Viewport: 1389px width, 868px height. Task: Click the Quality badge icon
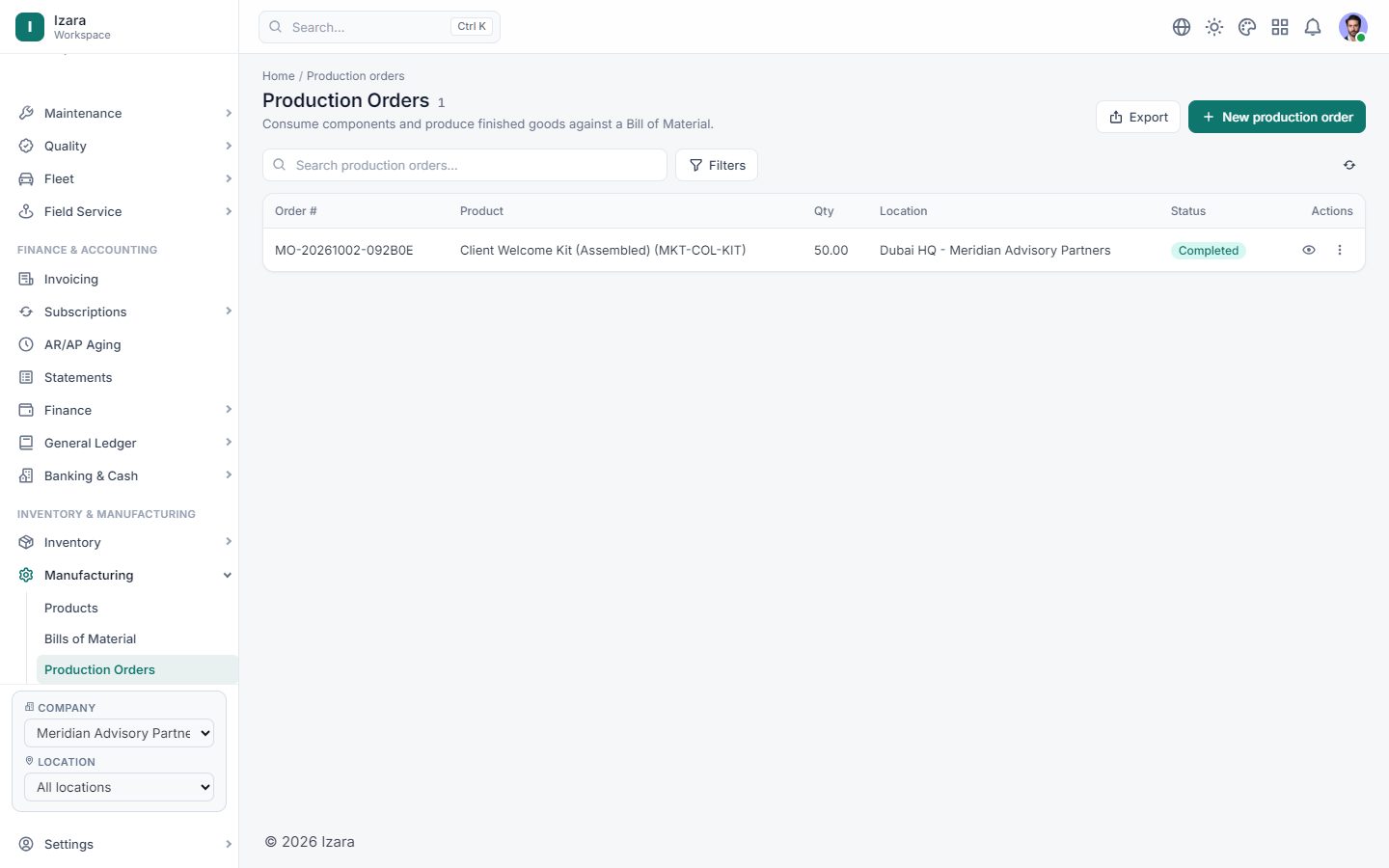pos(26,146)
